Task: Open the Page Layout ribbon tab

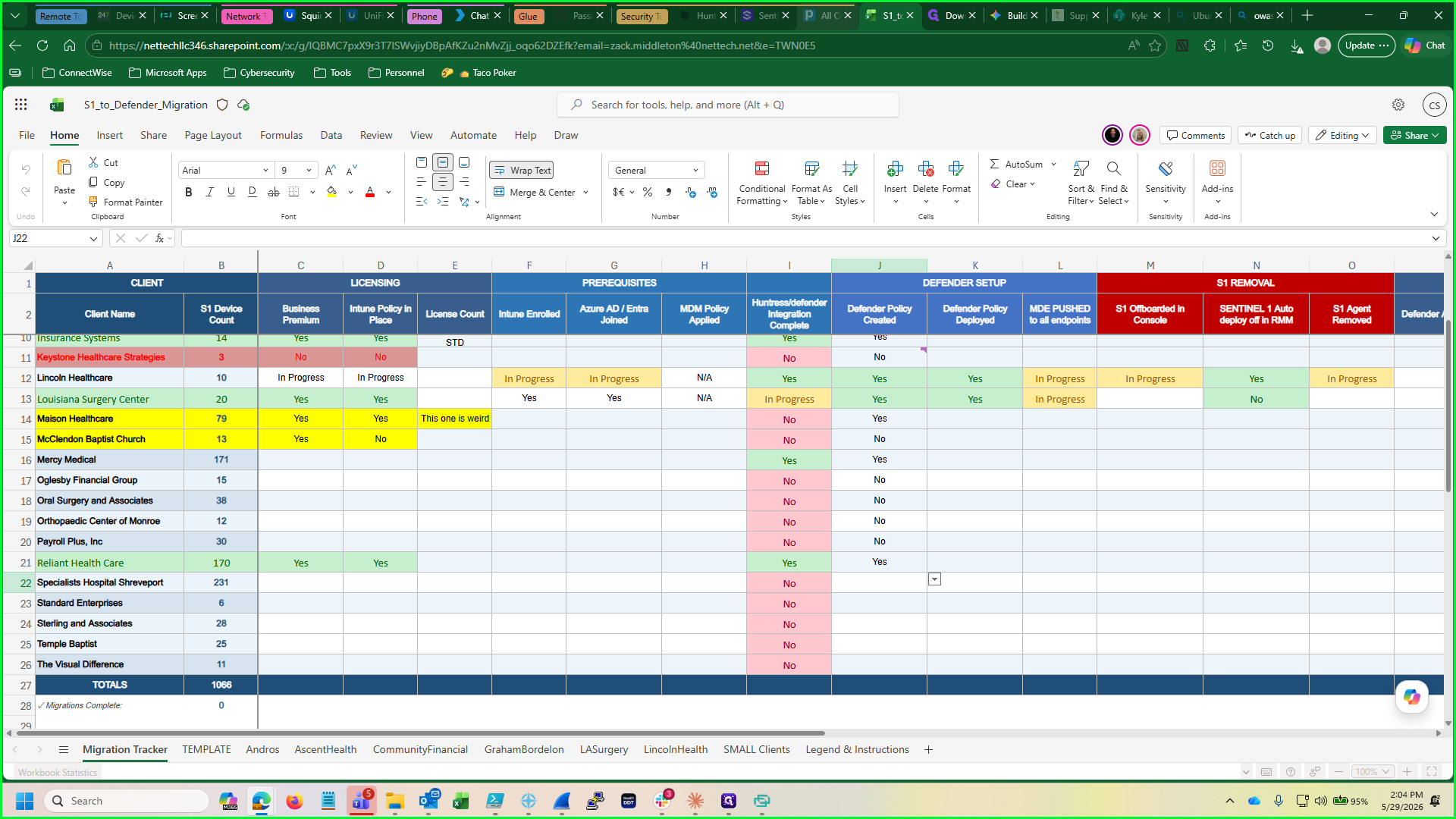Action: (213, 135)
